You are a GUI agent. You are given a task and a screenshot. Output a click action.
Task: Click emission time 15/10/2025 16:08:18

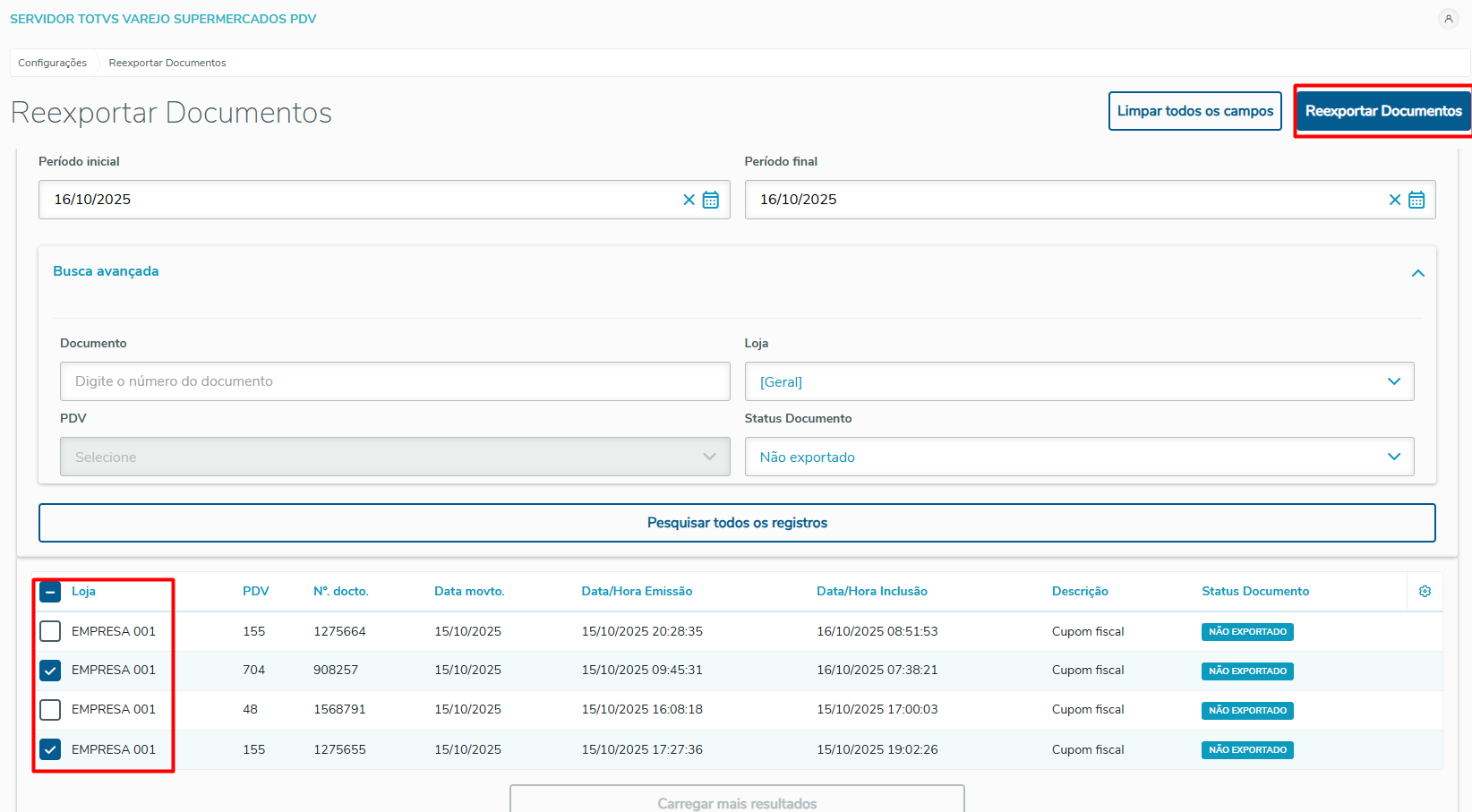click(x=642, y=709)
